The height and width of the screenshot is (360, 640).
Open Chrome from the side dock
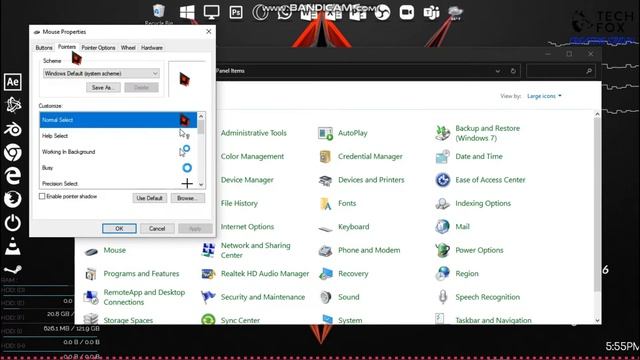(x=13, y=153)
